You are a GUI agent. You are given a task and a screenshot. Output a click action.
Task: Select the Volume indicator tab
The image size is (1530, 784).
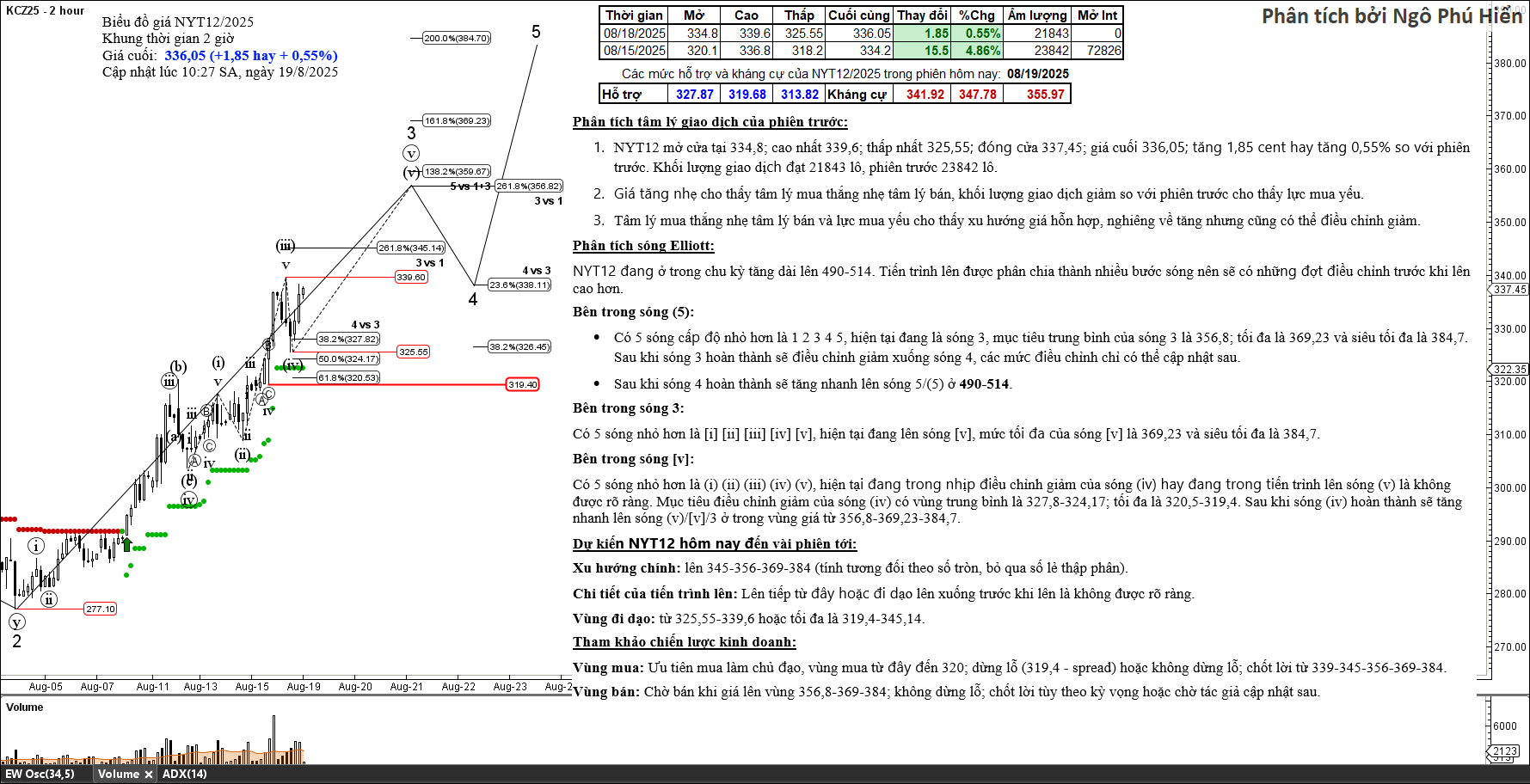coord(118,775)
